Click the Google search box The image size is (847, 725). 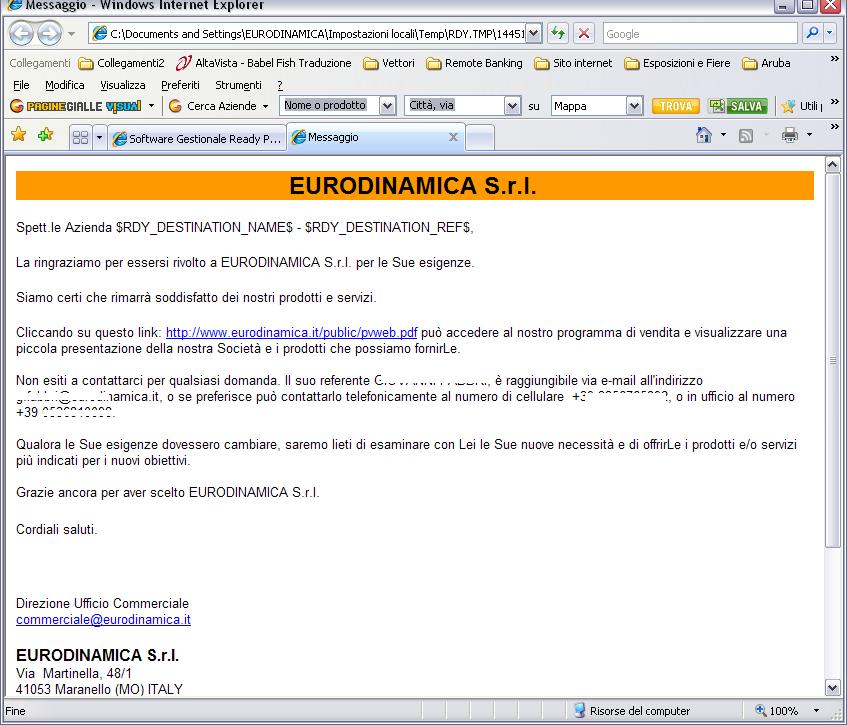700,33
